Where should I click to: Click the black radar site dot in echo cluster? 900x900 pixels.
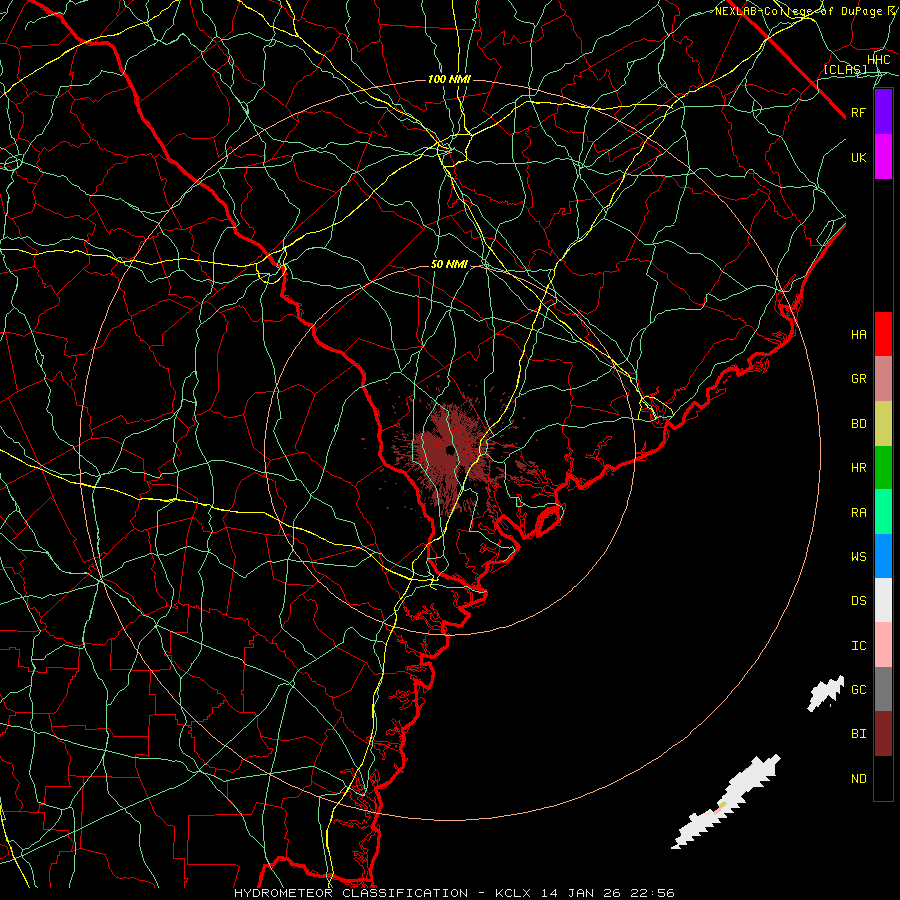pyautogui.click(x=450, y=450)
